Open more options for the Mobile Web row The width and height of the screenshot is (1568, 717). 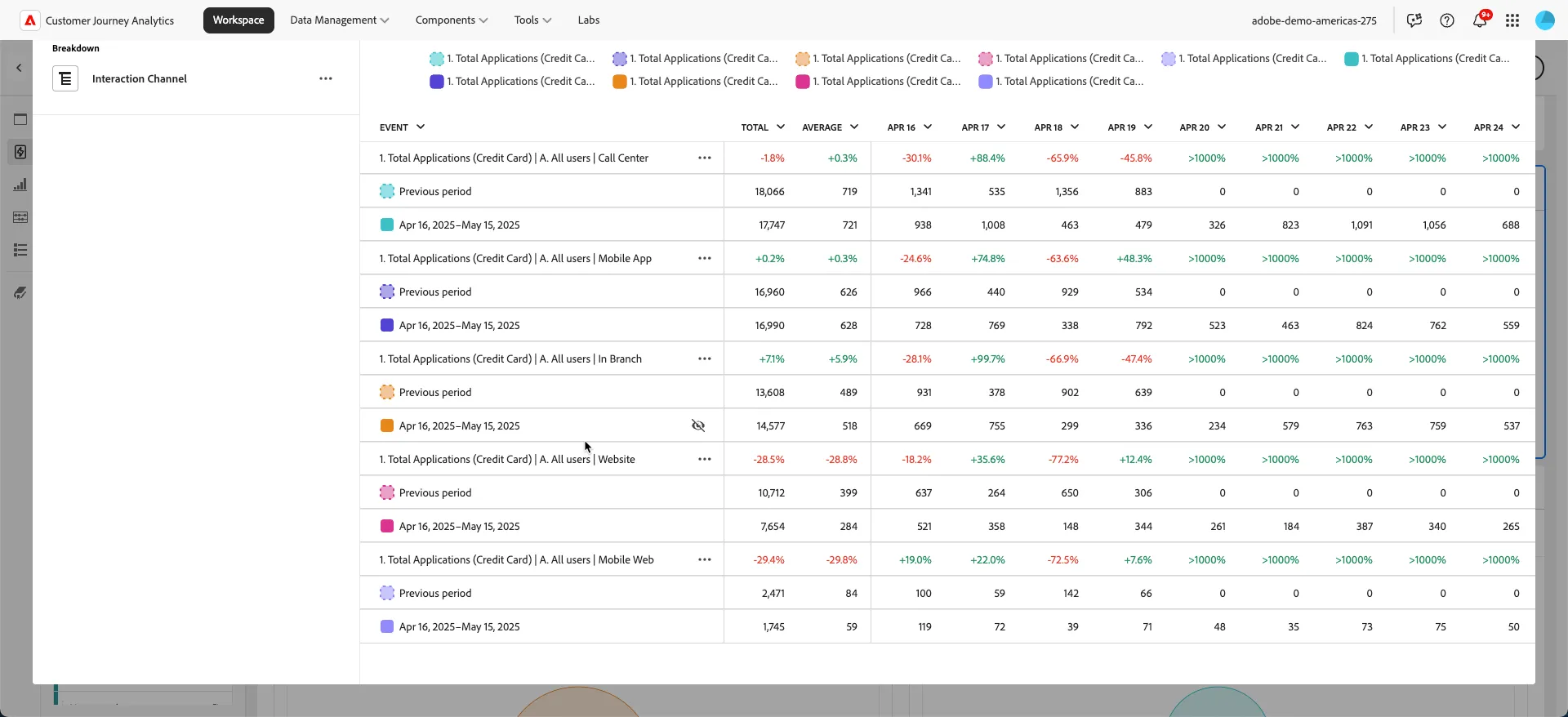click(705, 559)
